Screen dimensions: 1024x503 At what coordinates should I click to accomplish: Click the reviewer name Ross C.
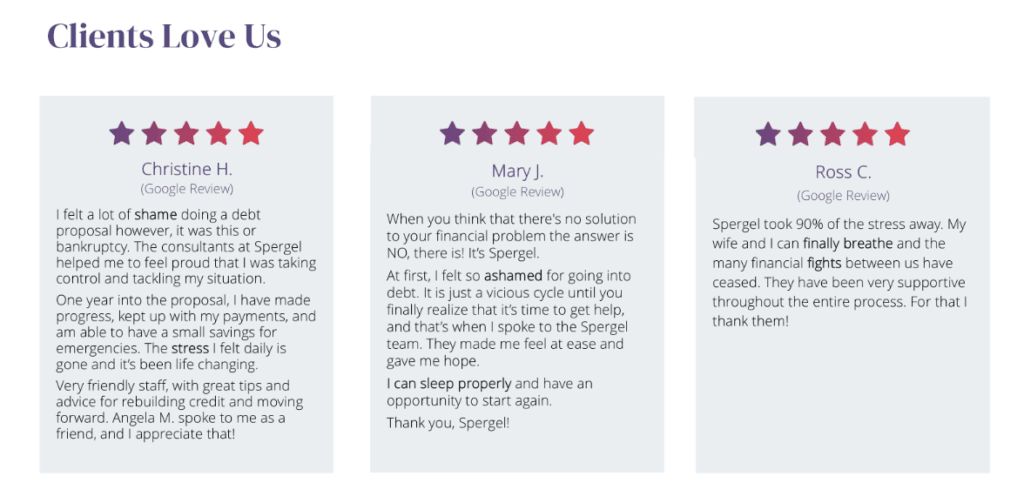tap(843, 172)
